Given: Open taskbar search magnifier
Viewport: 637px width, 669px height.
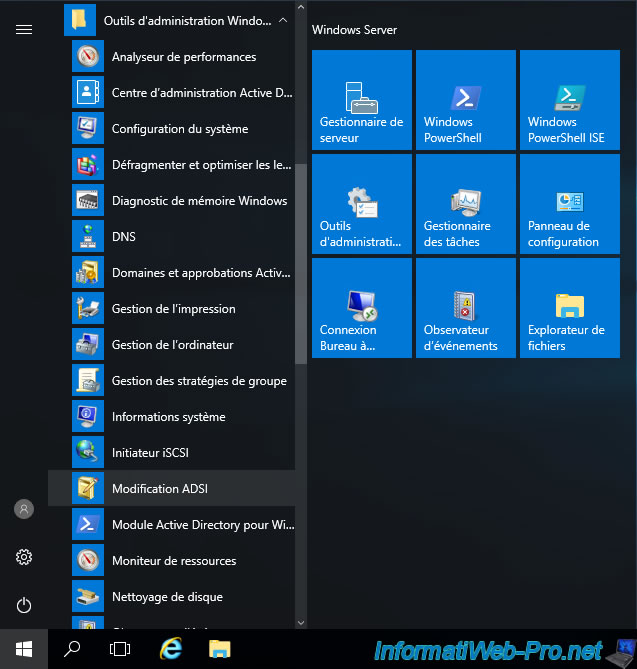Looking at the screenshot, I should (x=72, y=649).
